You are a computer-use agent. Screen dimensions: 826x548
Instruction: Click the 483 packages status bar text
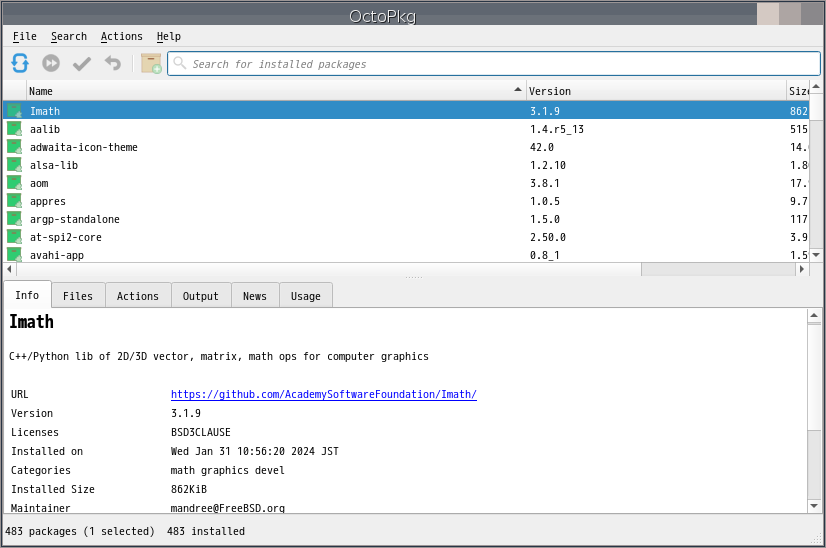coord(80,531)
